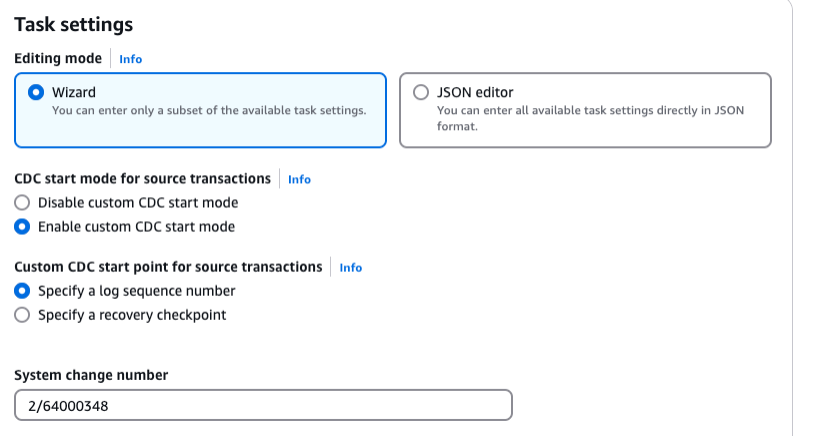Click the Wizard tile description text

point(208,110)
